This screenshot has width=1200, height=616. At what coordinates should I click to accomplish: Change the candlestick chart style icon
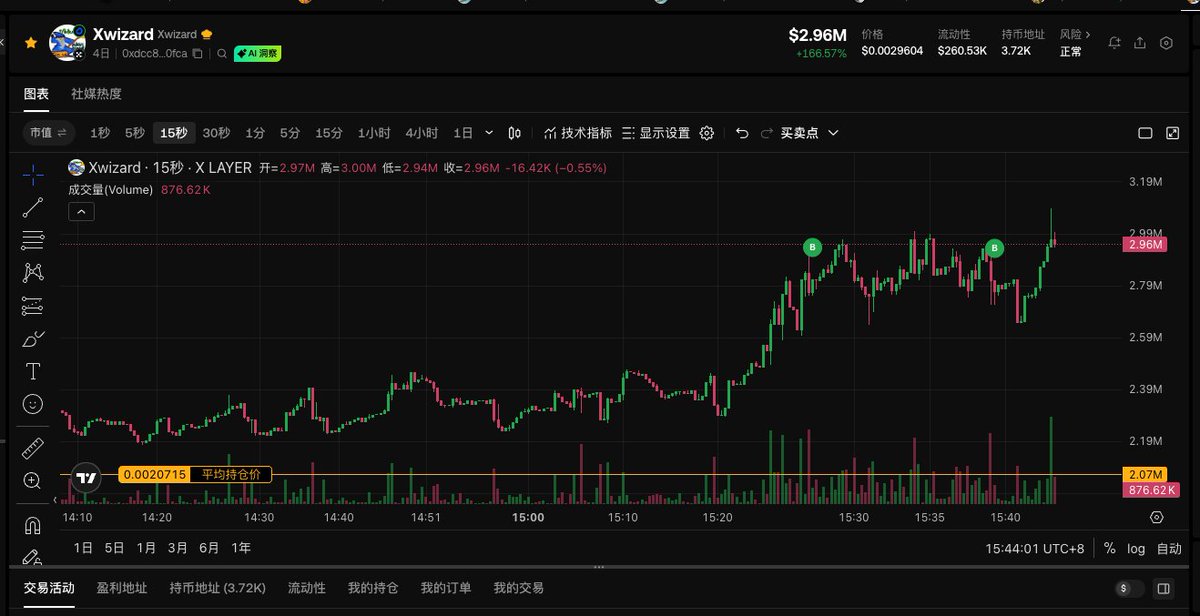click(515, 133)
